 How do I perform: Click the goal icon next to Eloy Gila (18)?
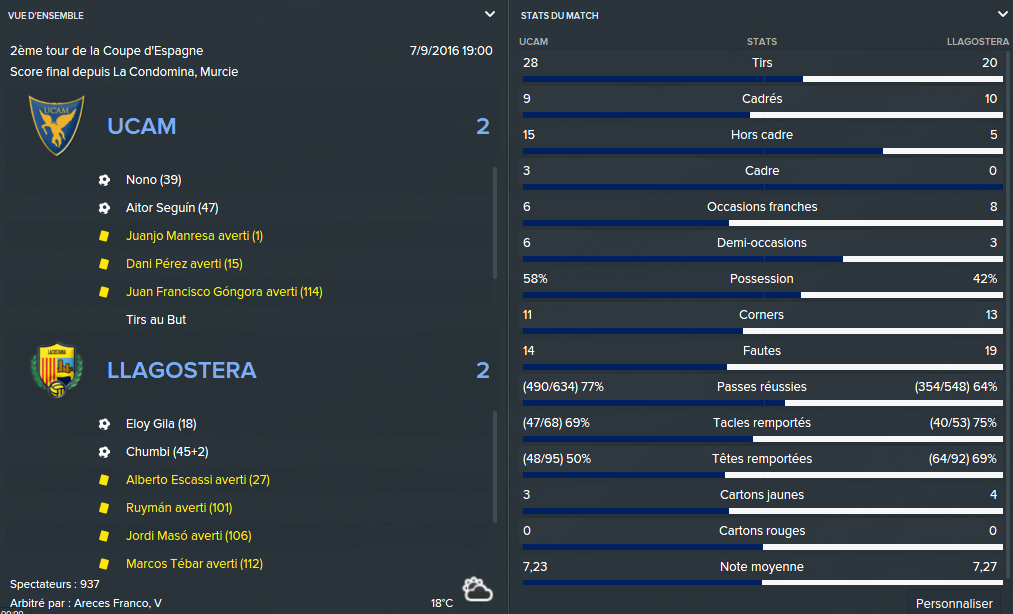pyautogui.click(x=104, y=424)
